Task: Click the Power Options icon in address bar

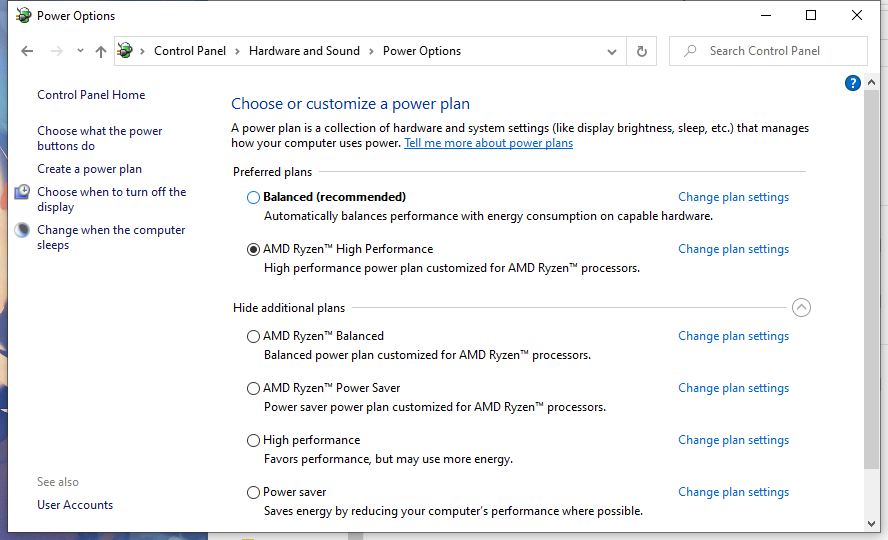Action: click(x=125, y=51)
